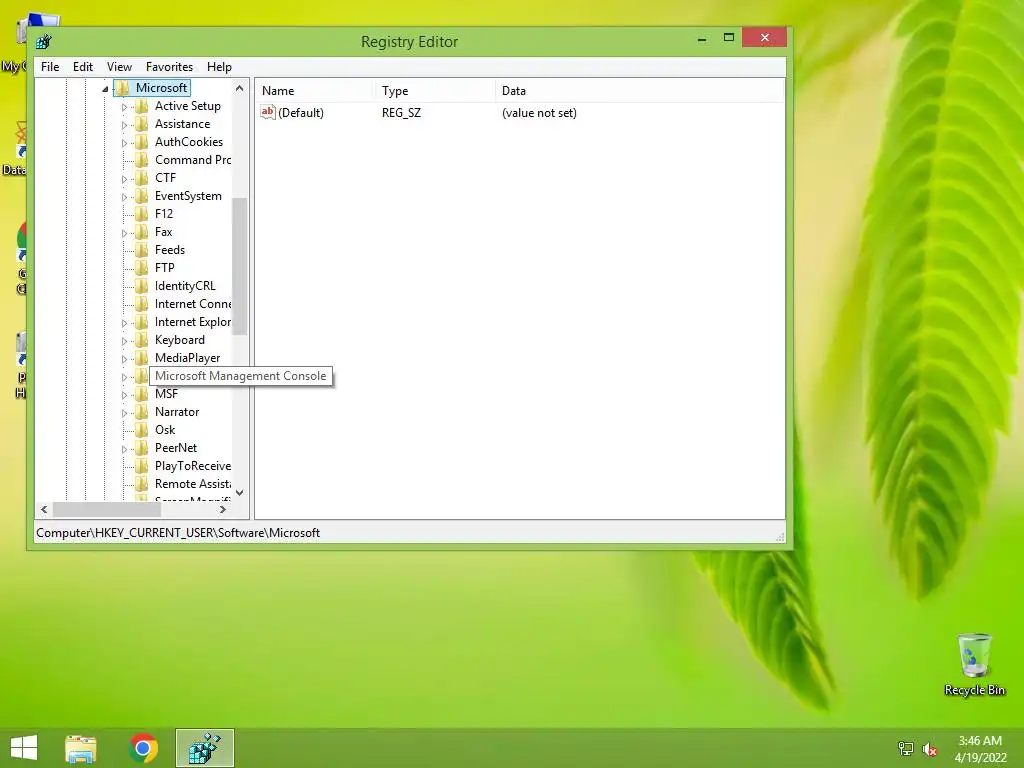Click the (Default) string value icon
The image size is (1024, 768).
[x=268, y=112]
